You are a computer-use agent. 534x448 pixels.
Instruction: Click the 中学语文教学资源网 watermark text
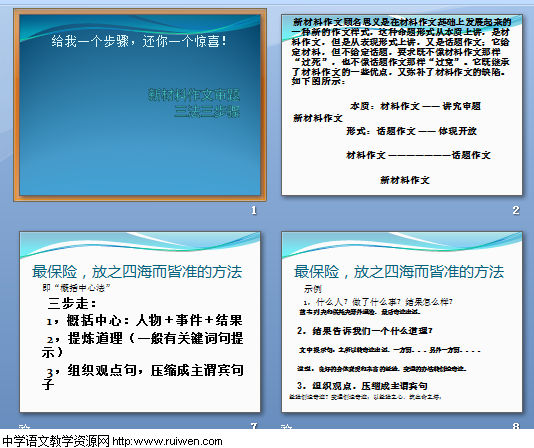pos(56,441)
